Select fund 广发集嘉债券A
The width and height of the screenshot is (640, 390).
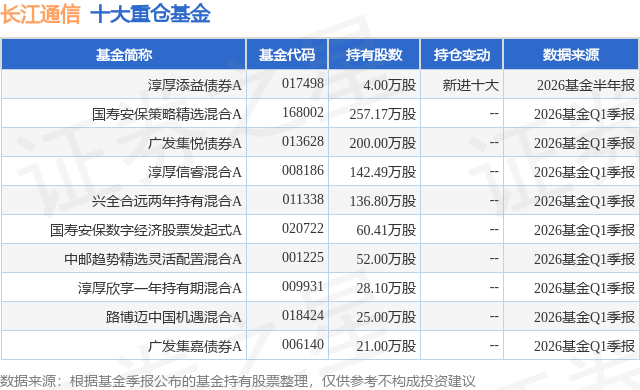pyautogui.click(x=195, y=346)
